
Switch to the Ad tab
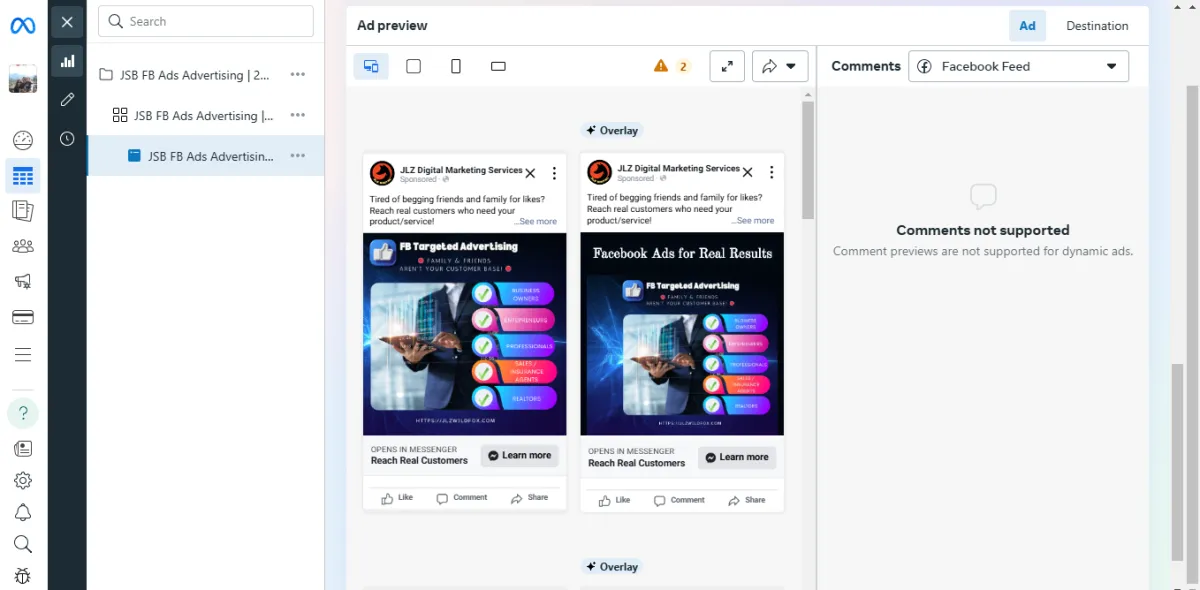point(1027,26)
